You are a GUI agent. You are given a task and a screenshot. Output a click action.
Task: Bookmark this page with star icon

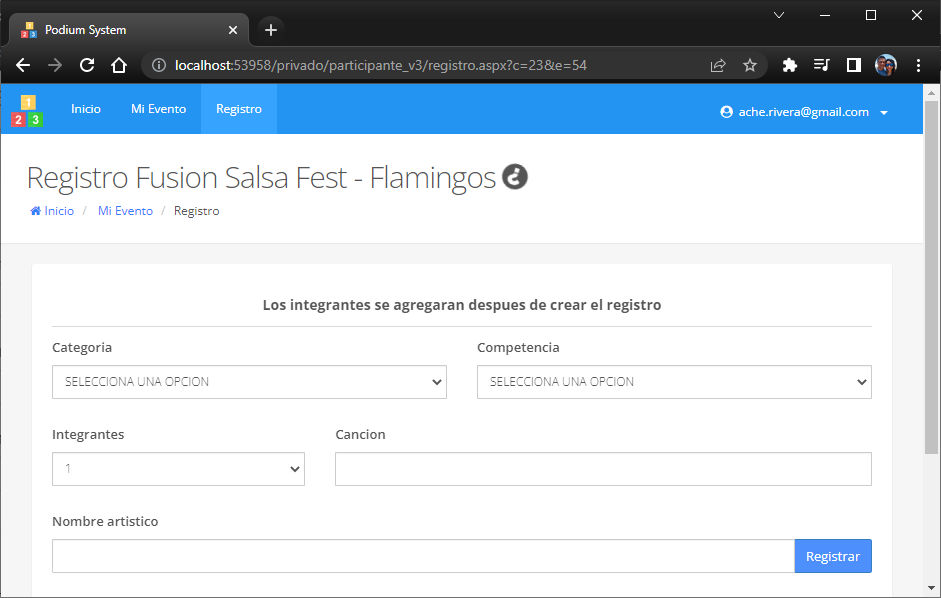click(750, 65)
